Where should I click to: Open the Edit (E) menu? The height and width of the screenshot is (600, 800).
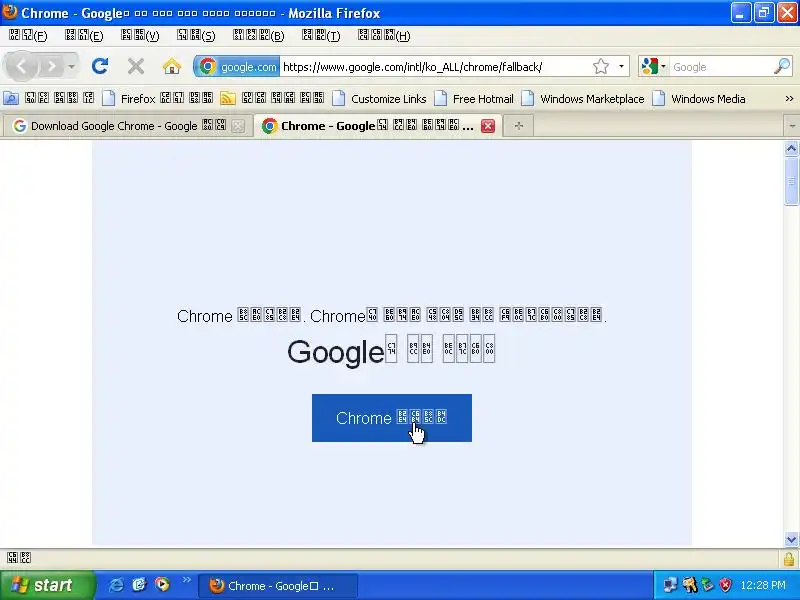[x=84, y=36]
